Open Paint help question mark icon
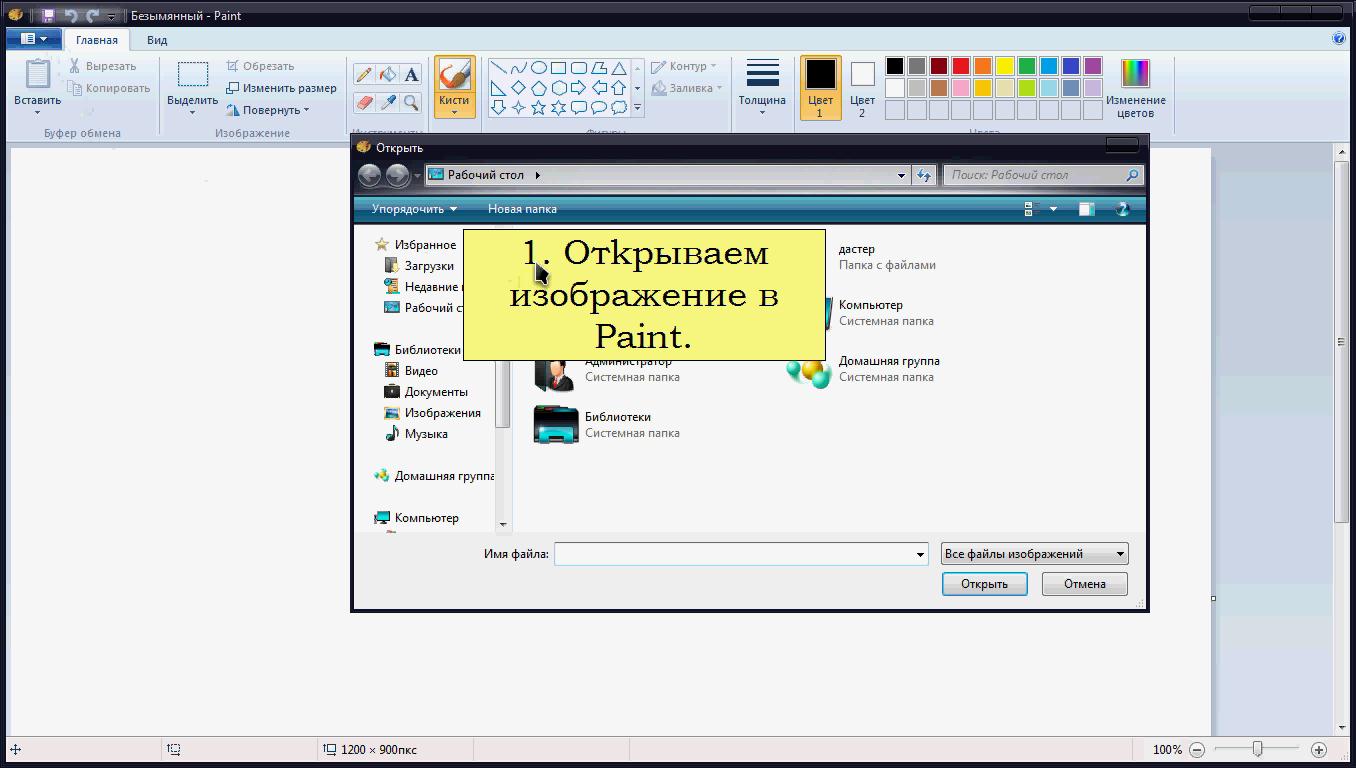 [x=1339, y=39]
